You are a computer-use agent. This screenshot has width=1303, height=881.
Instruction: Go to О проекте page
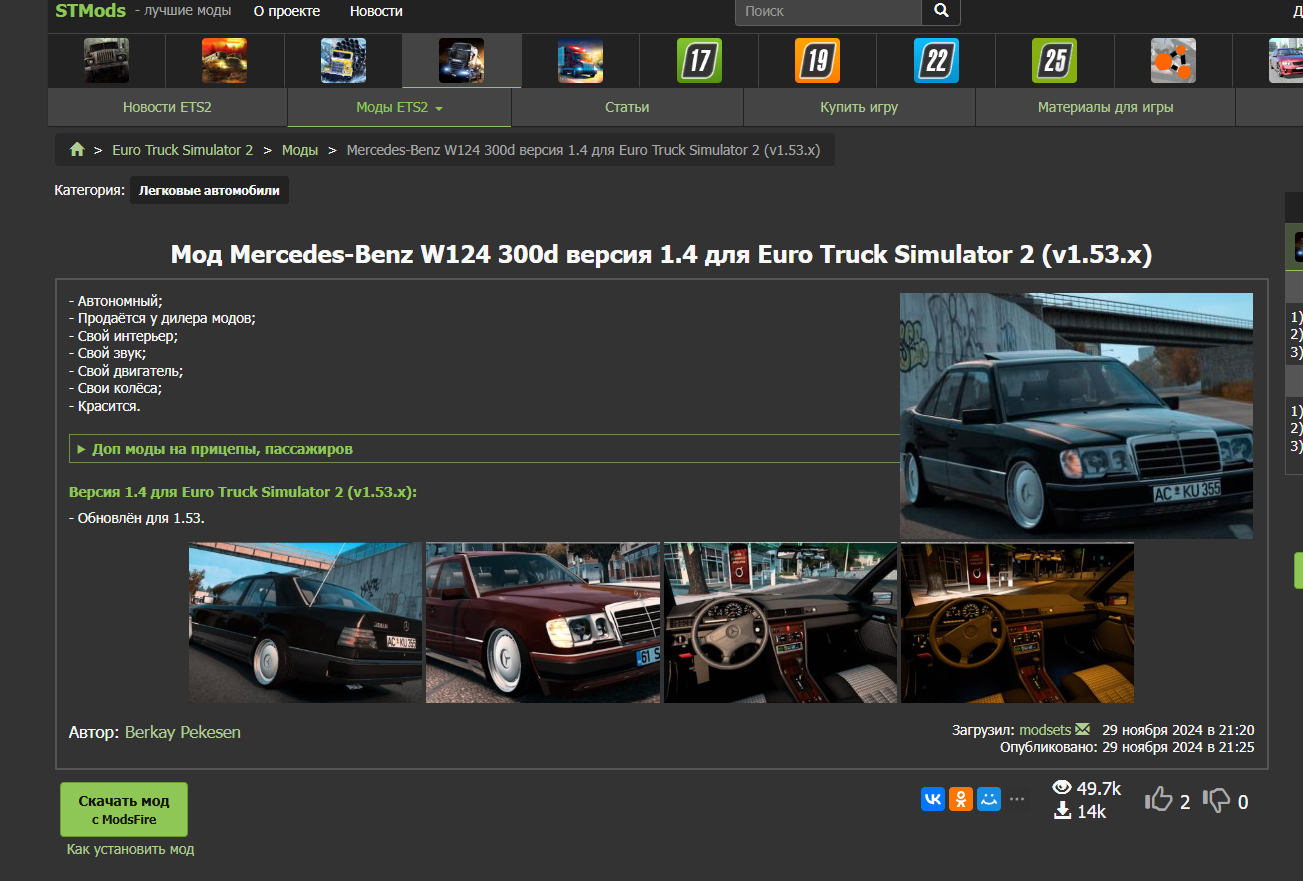(287, 11)
